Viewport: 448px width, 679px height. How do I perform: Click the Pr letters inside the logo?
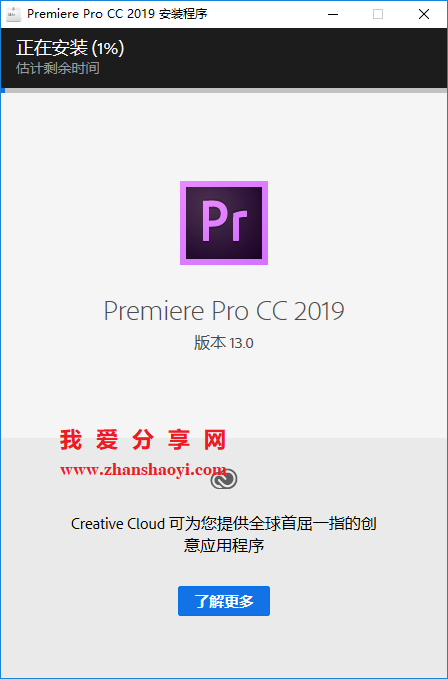(x=224, y=220)
